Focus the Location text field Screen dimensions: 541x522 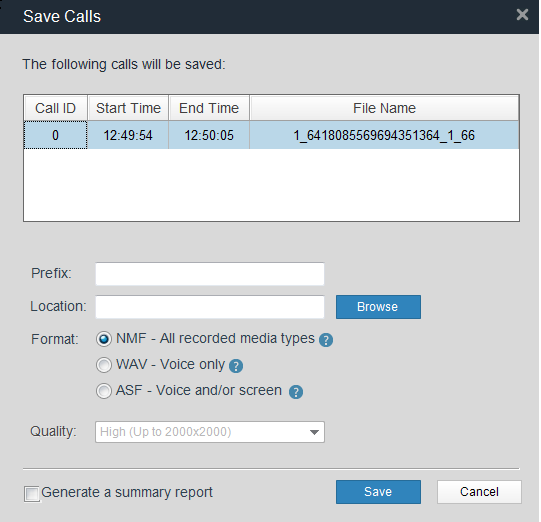210,307
